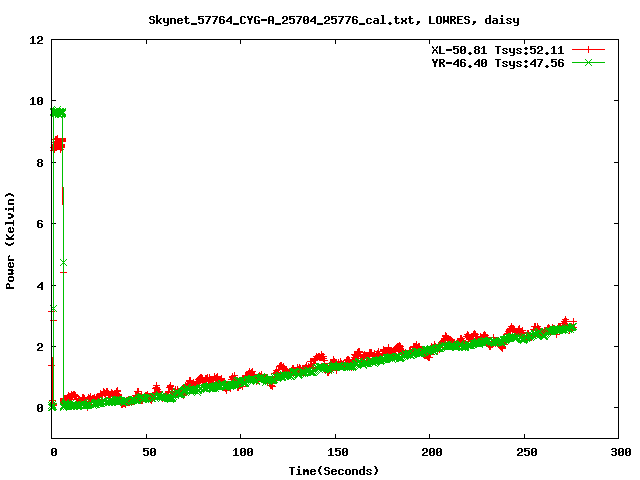The image size is (640, 480).
Task: Click the legend entry YR-46.40 Tsys:47.56
Action: (x=498, y=63)
